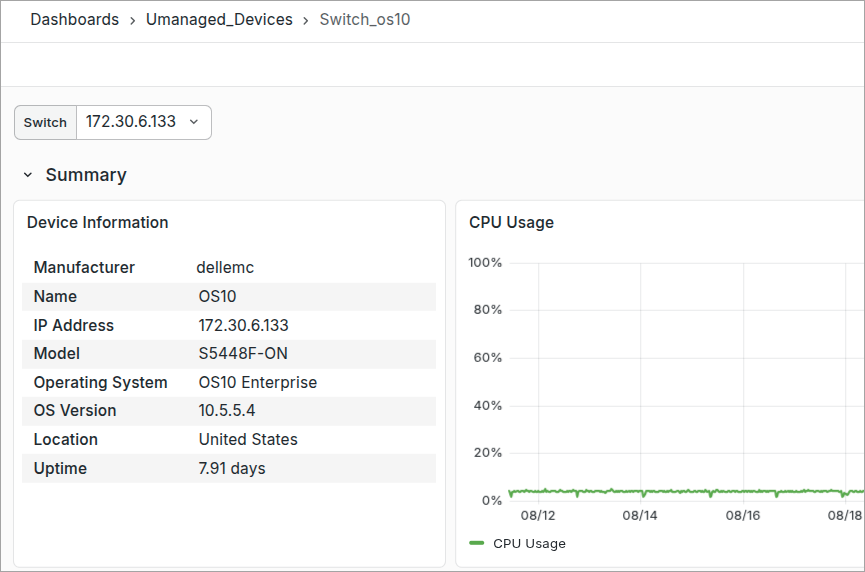Open the Switch 172.30.6.133 dropdown
This screenshot has height=572, width=865.
[143, 122]
